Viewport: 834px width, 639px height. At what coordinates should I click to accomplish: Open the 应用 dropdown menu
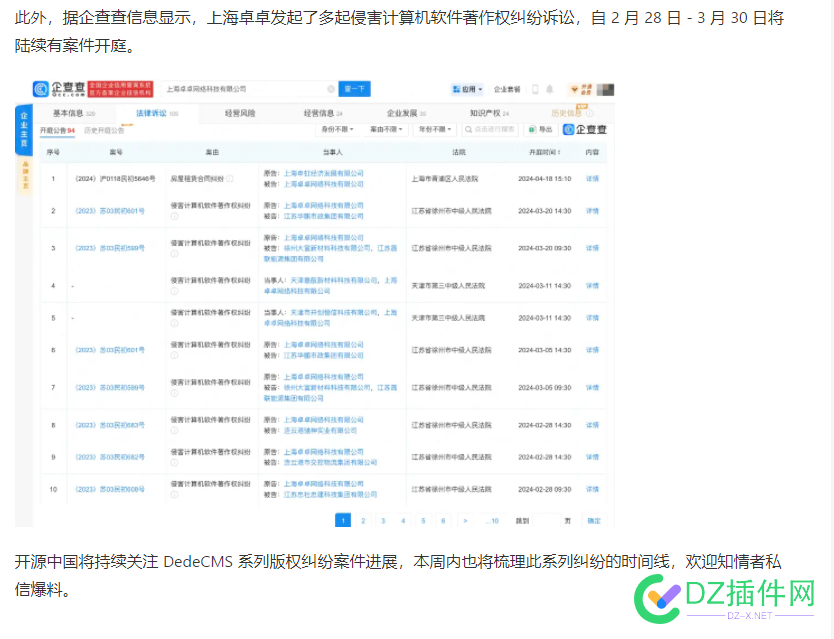468,89
